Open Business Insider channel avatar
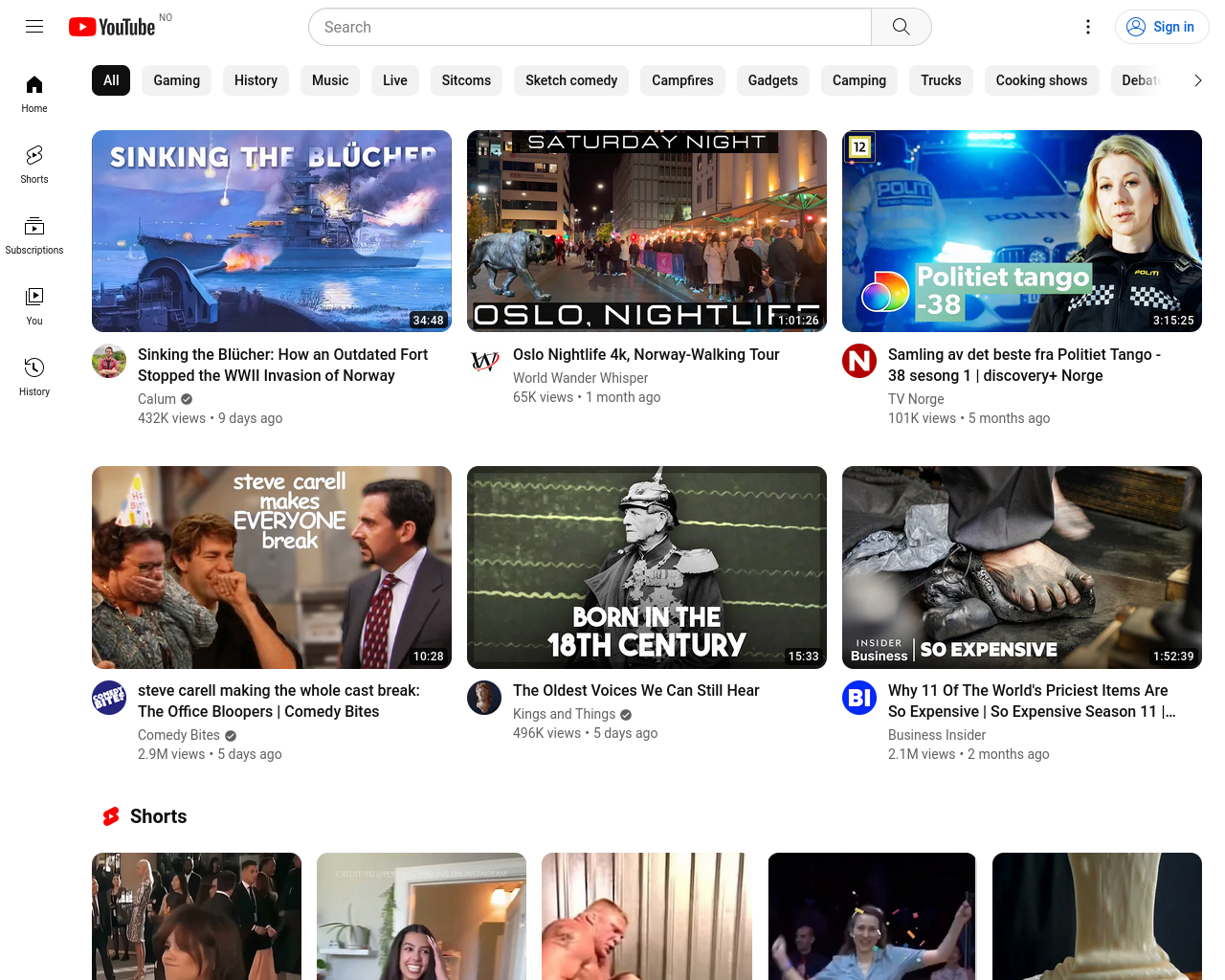 pos(859,697)
